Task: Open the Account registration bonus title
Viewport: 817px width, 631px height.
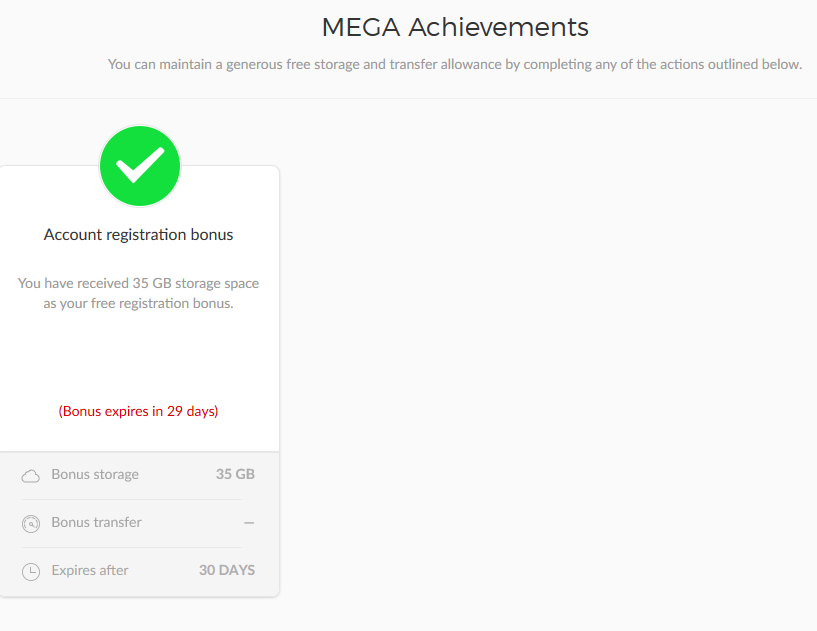Action: [138, 235]
